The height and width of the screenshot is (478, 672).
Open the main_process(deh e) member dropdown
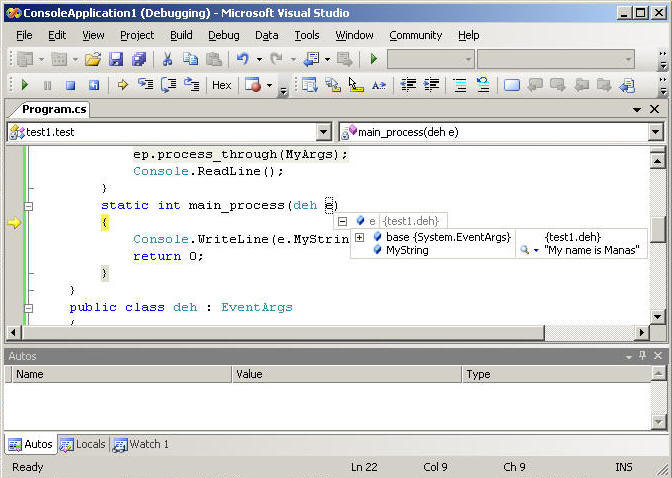(655, 132)
